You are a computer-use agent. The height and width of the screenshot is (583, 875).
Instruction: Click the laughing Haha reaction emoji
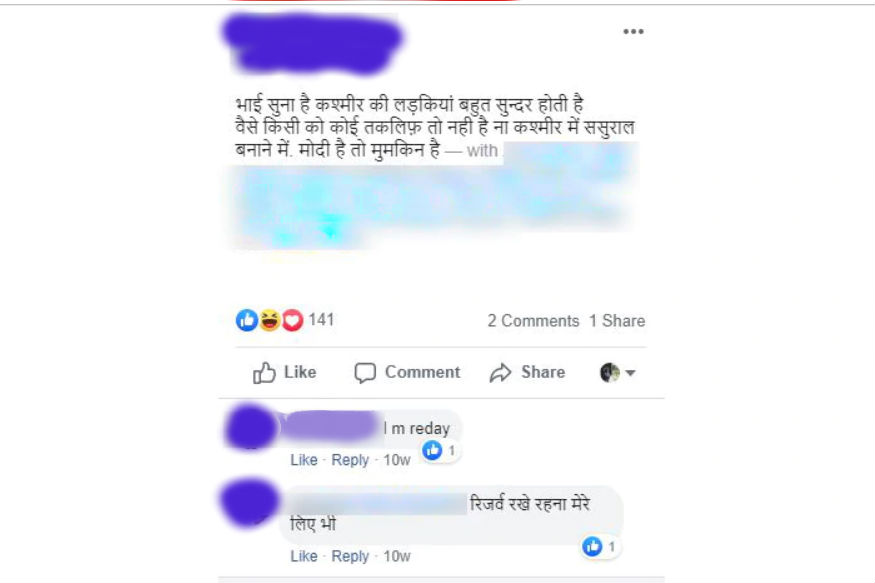[270, 320]
